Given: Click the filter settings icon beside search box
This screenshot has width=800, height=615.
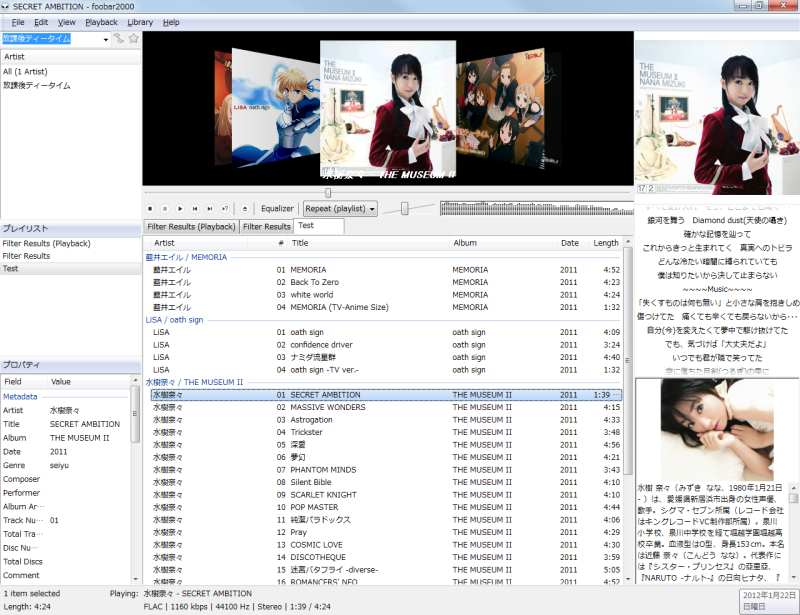Looking at the screenshot, I should point(119,38).
